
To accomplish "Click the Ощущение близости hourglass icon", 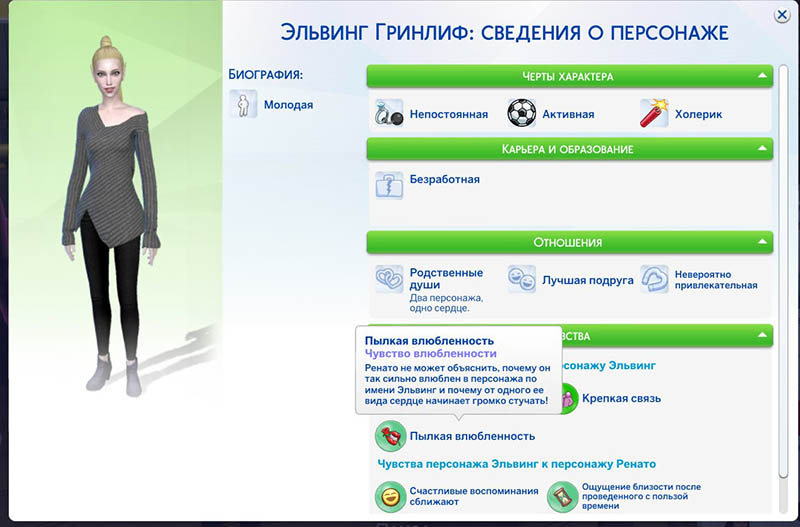I will (x=562, y=496).
